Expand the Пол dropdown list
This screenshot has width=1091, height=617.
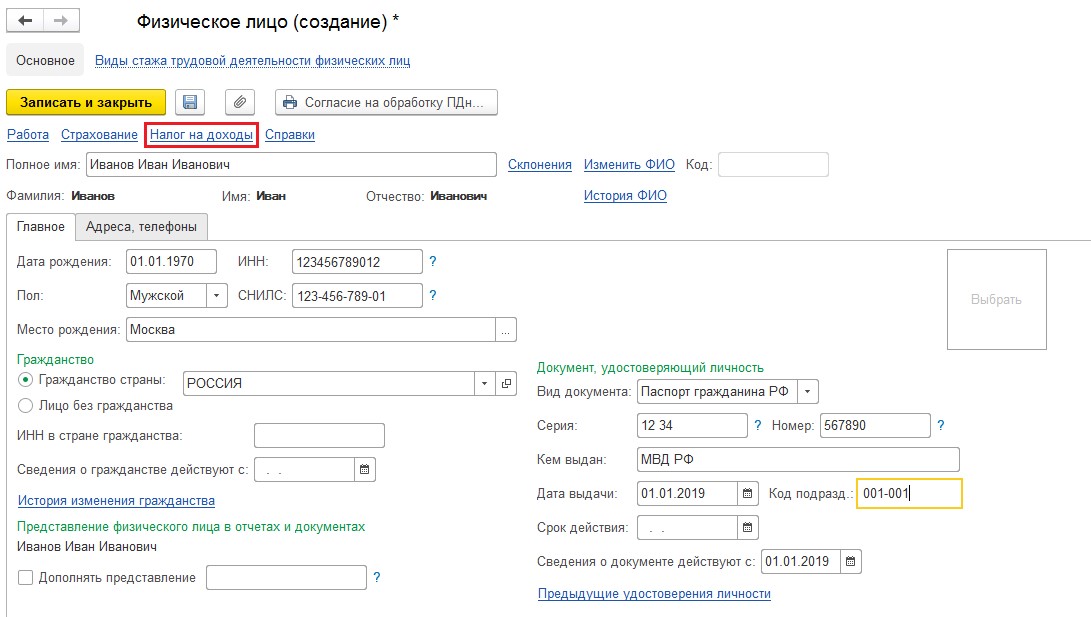pyautogui.click(x=217, y=296)
